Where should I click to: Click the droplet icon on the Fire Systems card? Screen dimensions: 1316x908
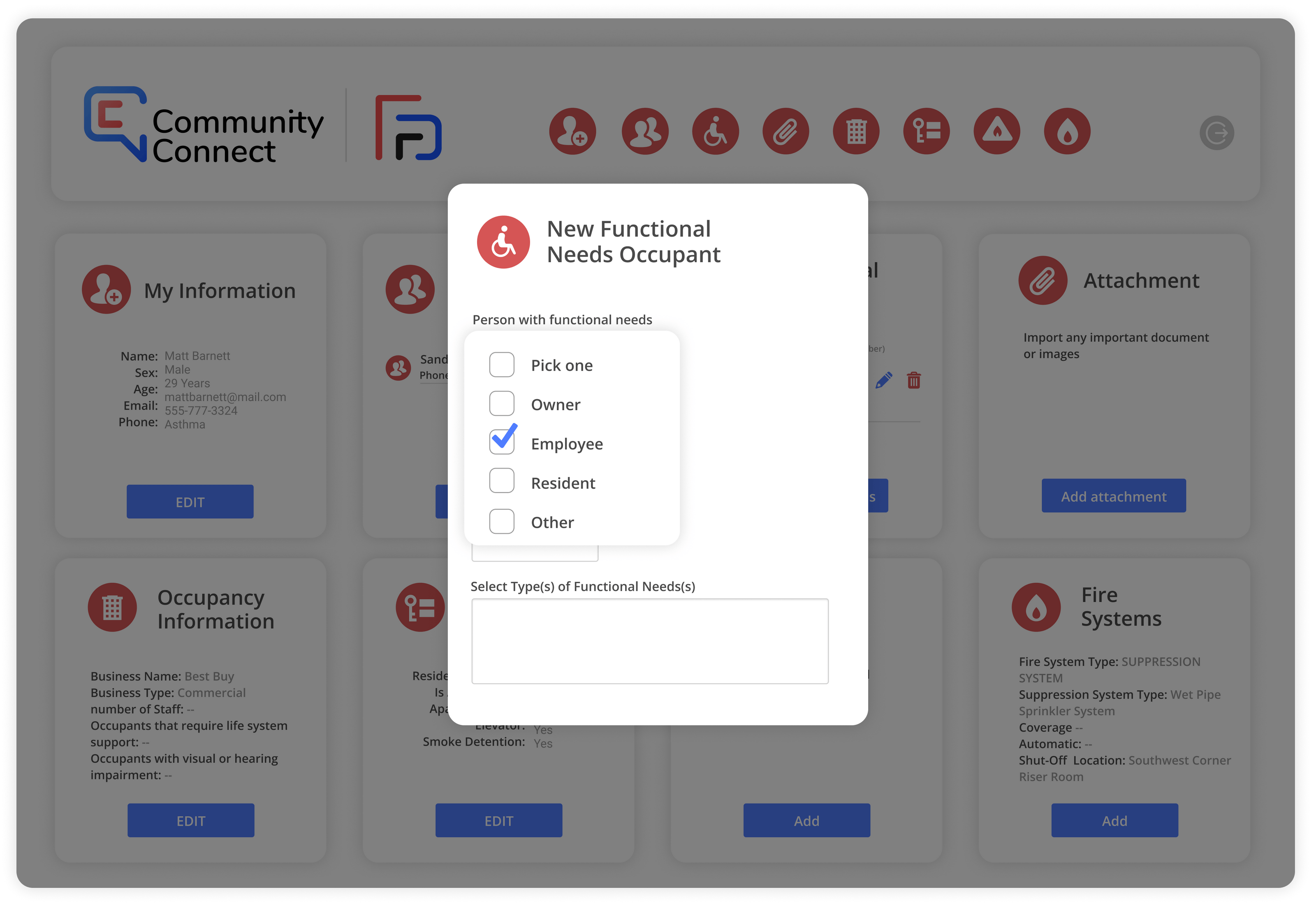click(1036, 607)
